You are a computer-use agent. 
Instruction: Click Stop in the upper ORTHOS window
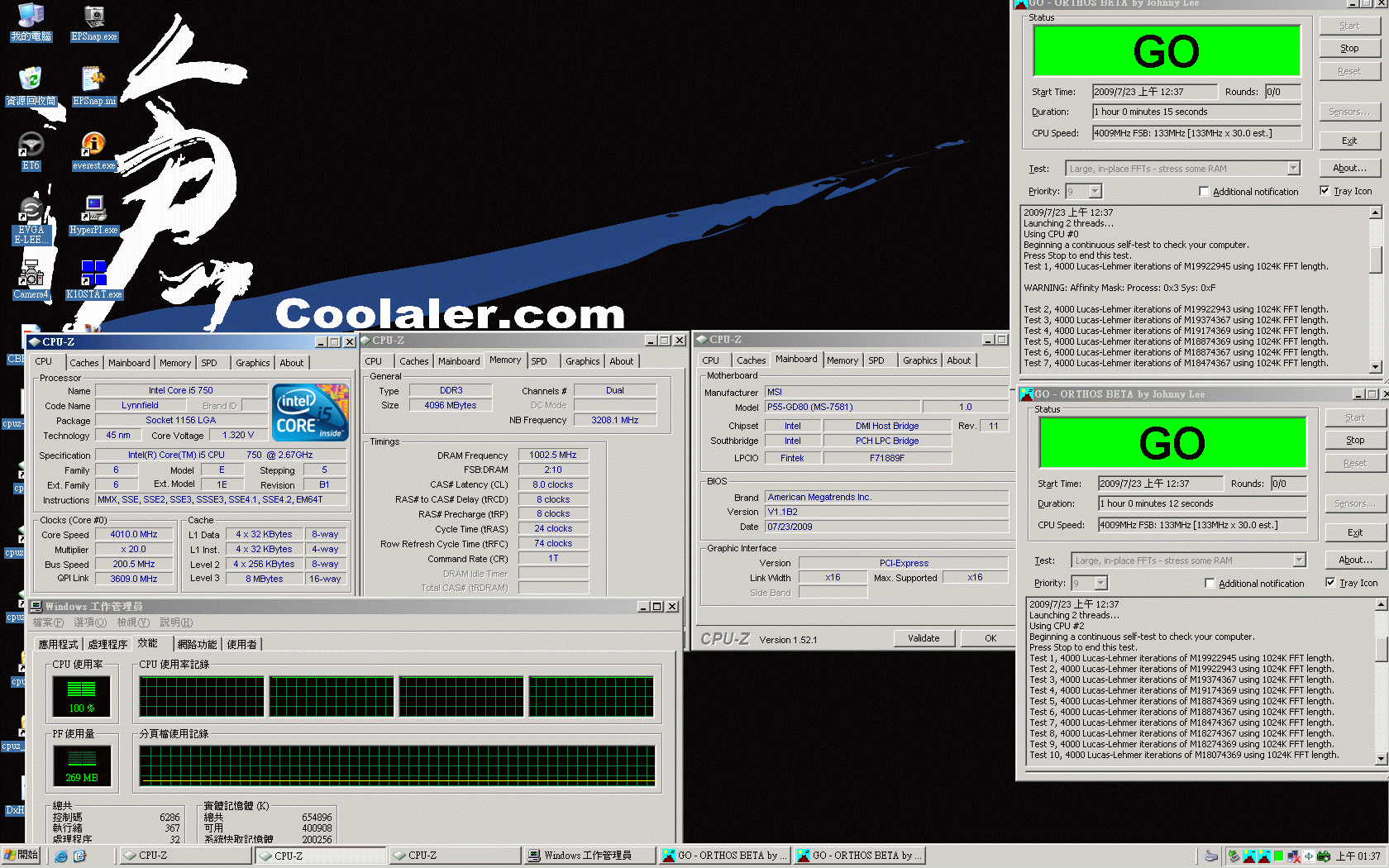tap(1349, 49)
